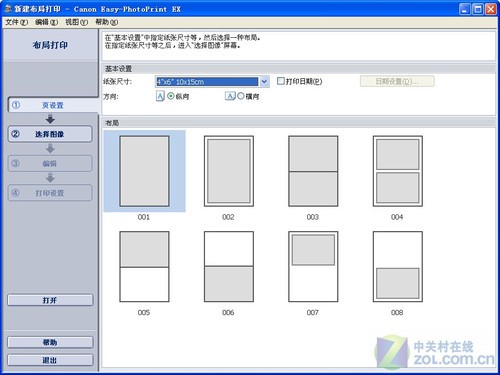
Task: Click the 001 layout label
Action: coord(144,217)
